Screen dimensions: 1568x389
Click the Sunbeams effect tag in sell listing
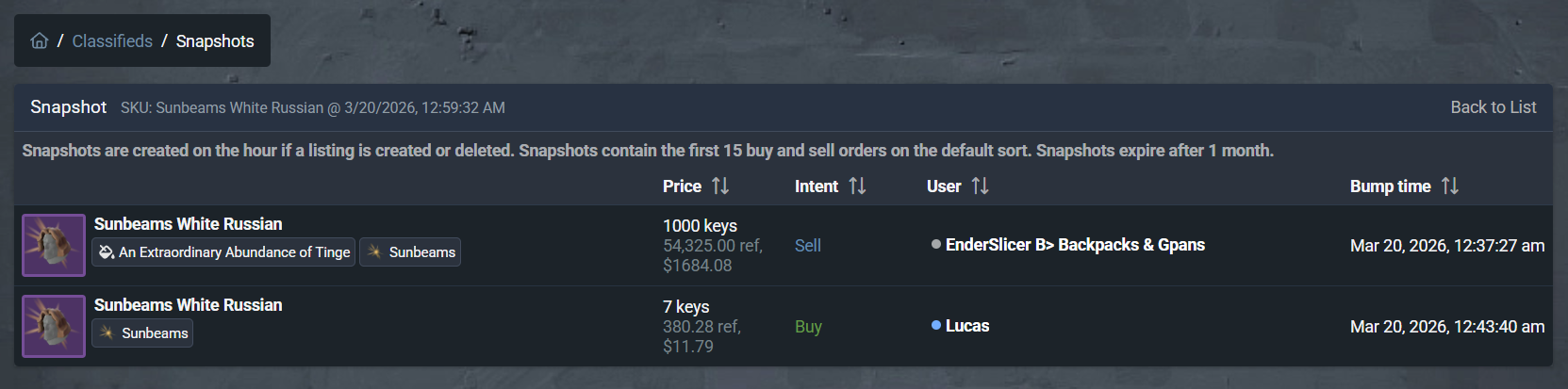coord(410,252)
